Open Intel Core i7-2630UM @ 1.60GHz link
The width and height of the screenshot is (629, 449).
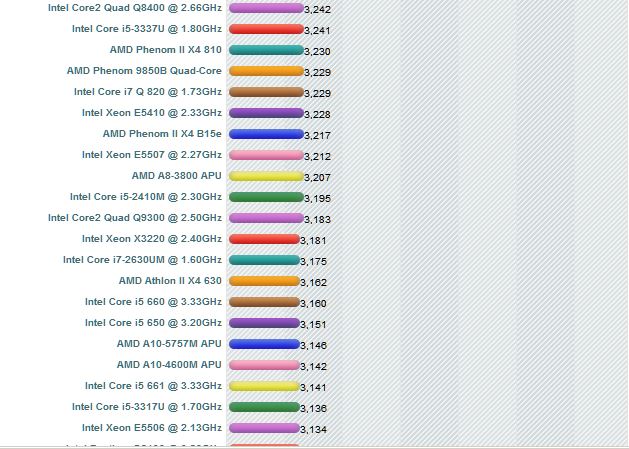tap(142, 260)
